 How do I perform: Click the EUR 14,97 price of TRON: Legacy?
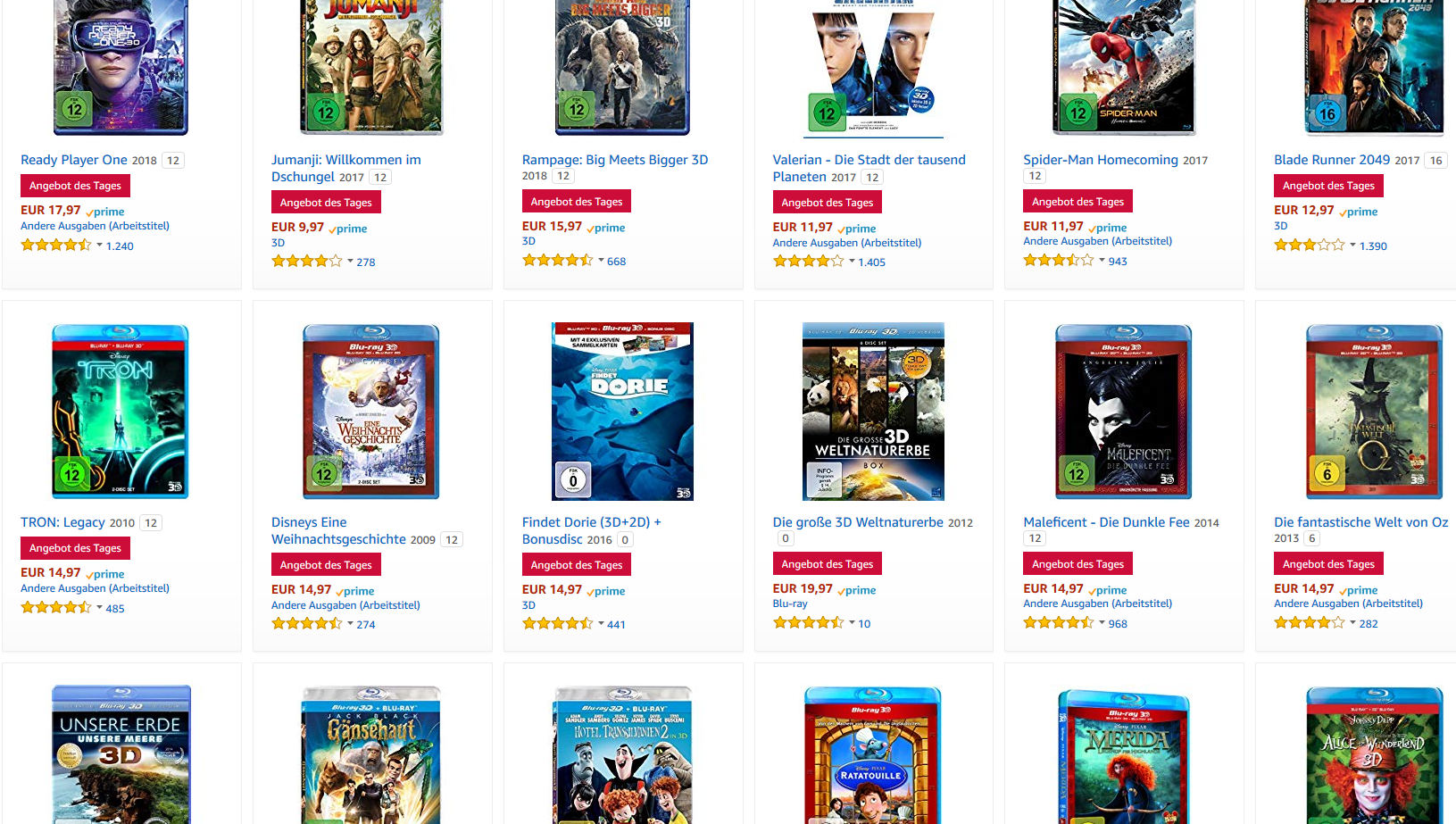pos(51,573)
